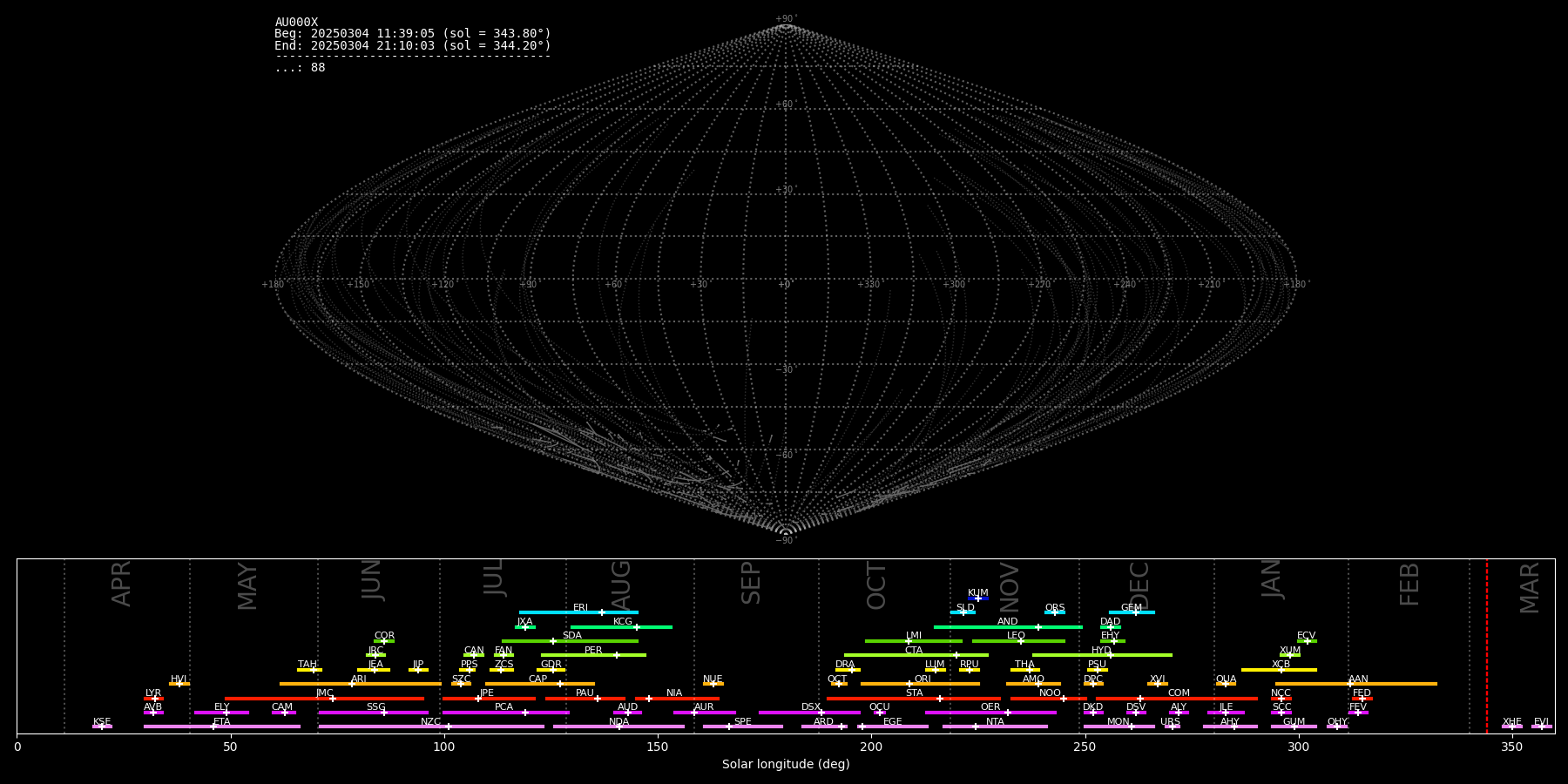Click the ARI shower label
Screen dimensions: 1568x784
click(x=358, y=679)
